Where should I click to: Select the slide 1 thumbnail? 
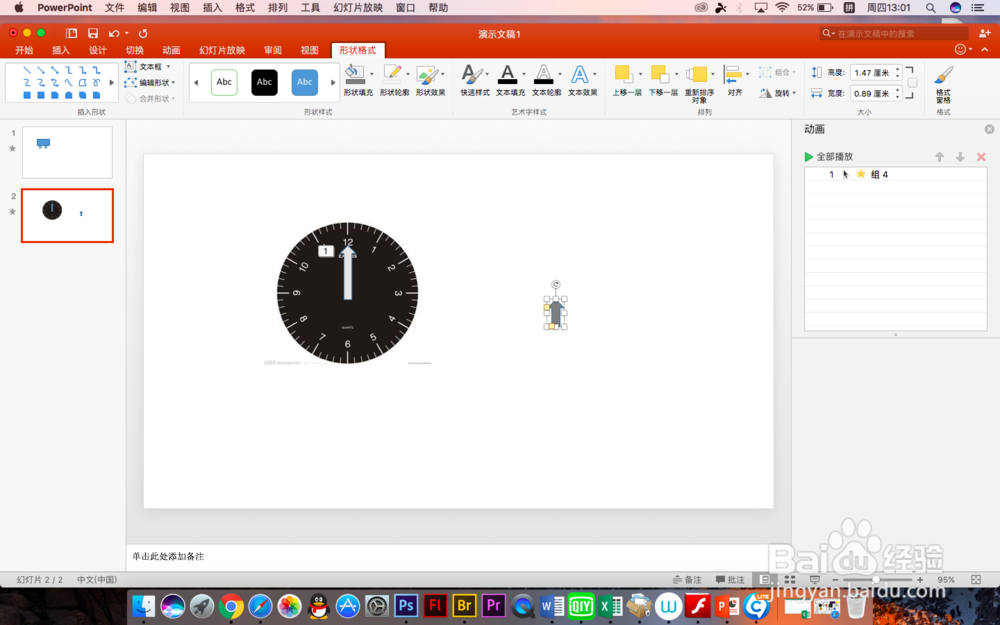67,152
